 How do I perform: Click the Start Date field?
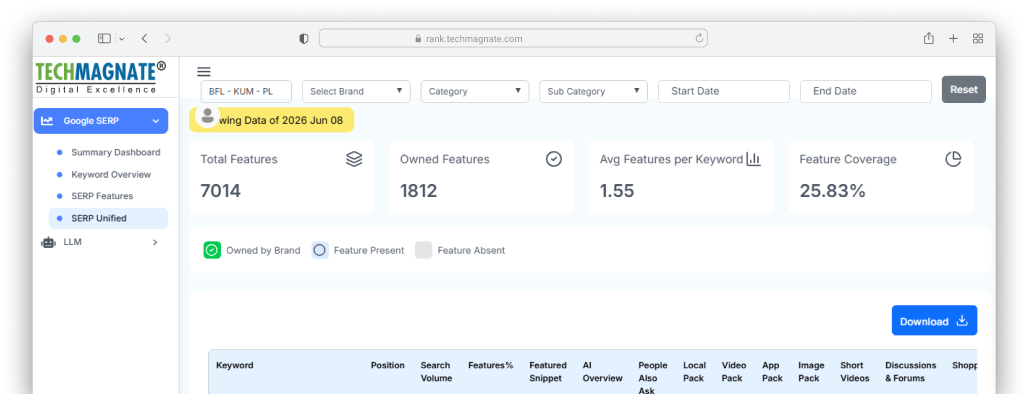[x=724, y=91]
